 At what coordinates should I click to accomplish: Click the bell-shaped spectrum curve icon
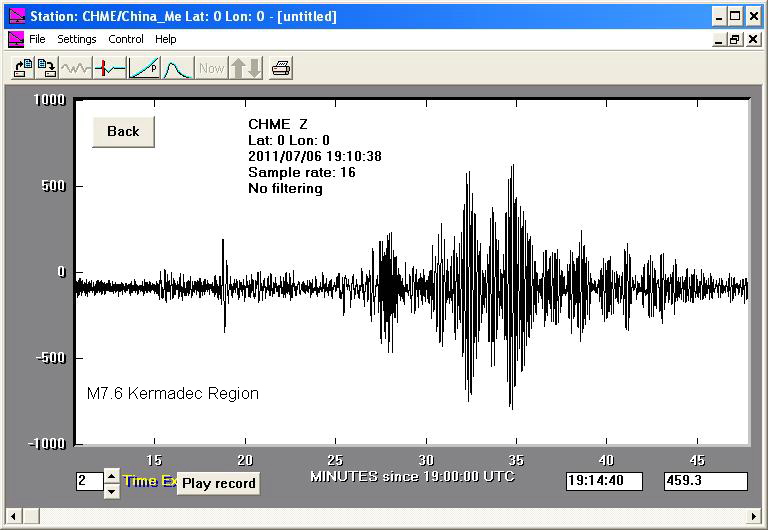(176, 68)
